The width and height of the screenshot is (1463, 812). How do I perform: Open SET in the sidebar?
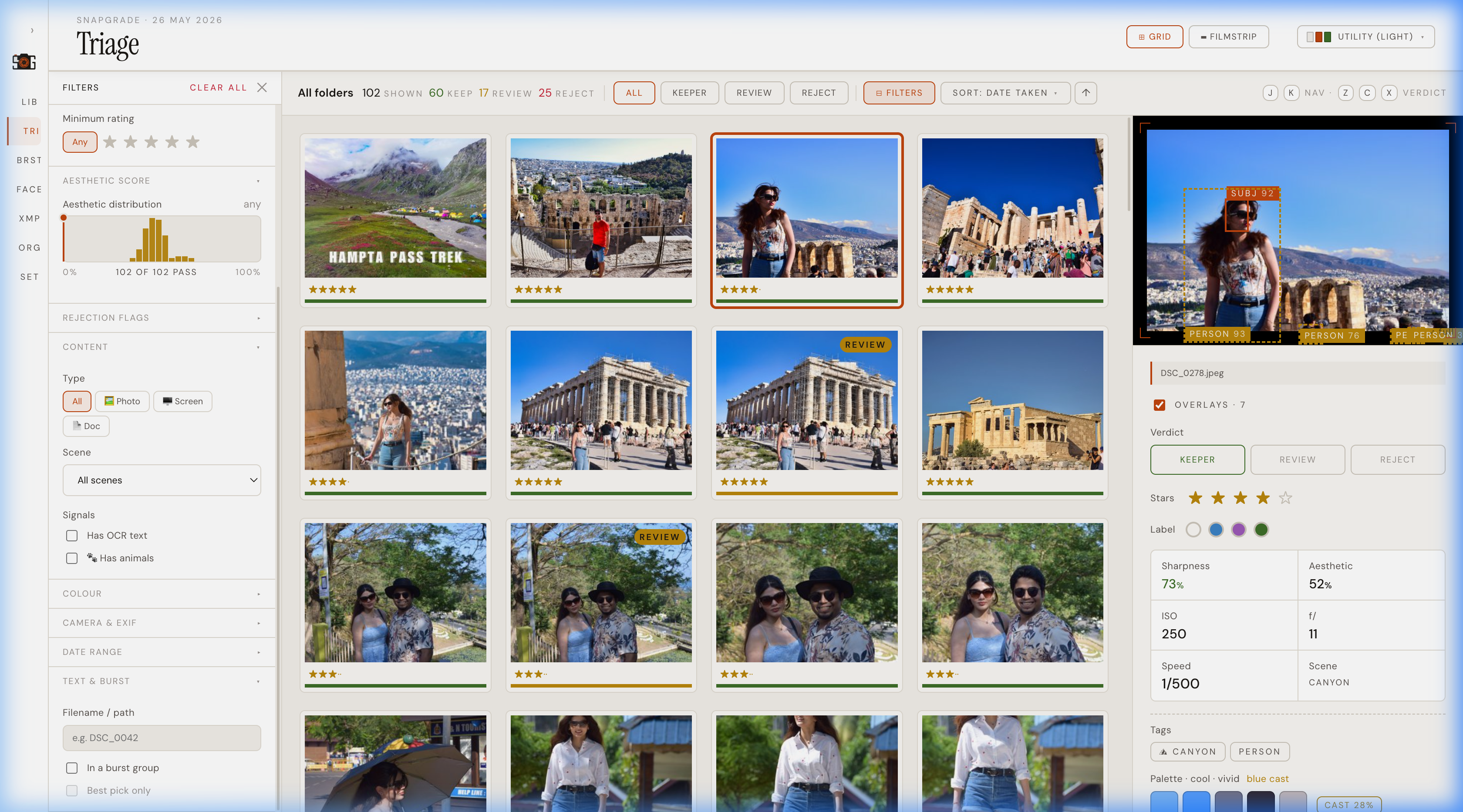tap(30, 278)
